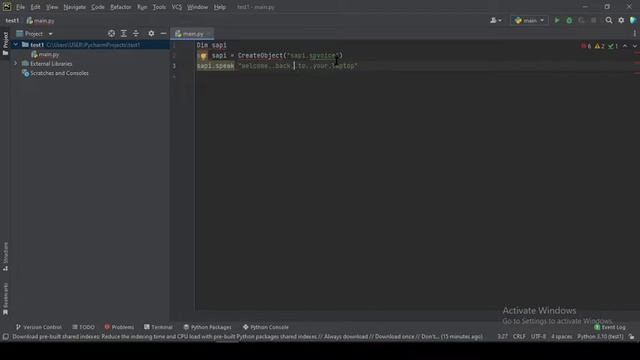The height and width of the screenshot is (360, 640).
Task: Click CreateObject call on line 2
Action: coord(260,56)
